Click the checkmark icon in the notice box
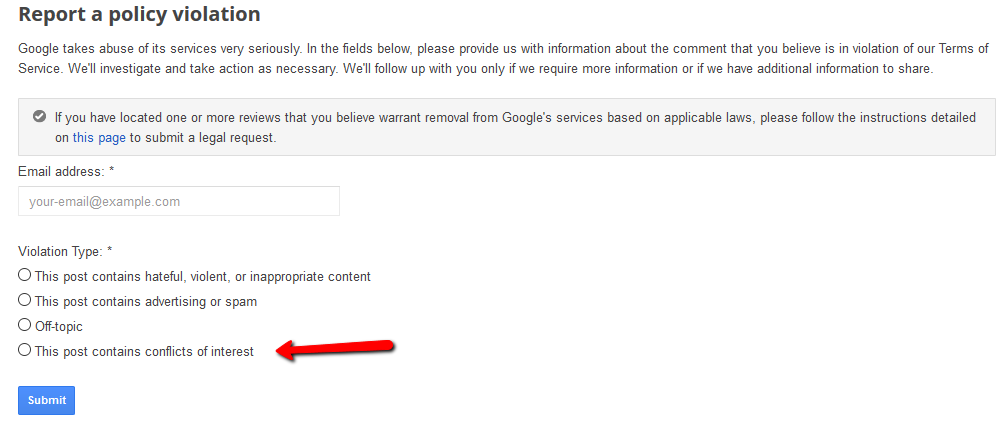 [40, 117]
